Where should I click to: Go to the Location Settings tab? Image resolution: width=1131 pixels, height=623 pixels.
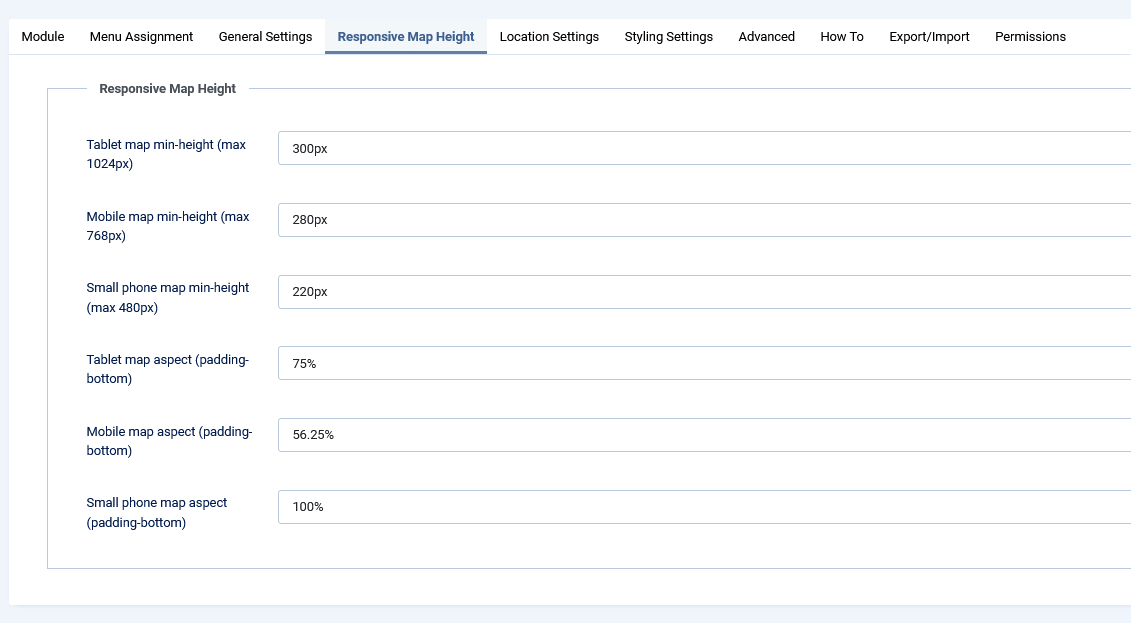pos(549,37)
